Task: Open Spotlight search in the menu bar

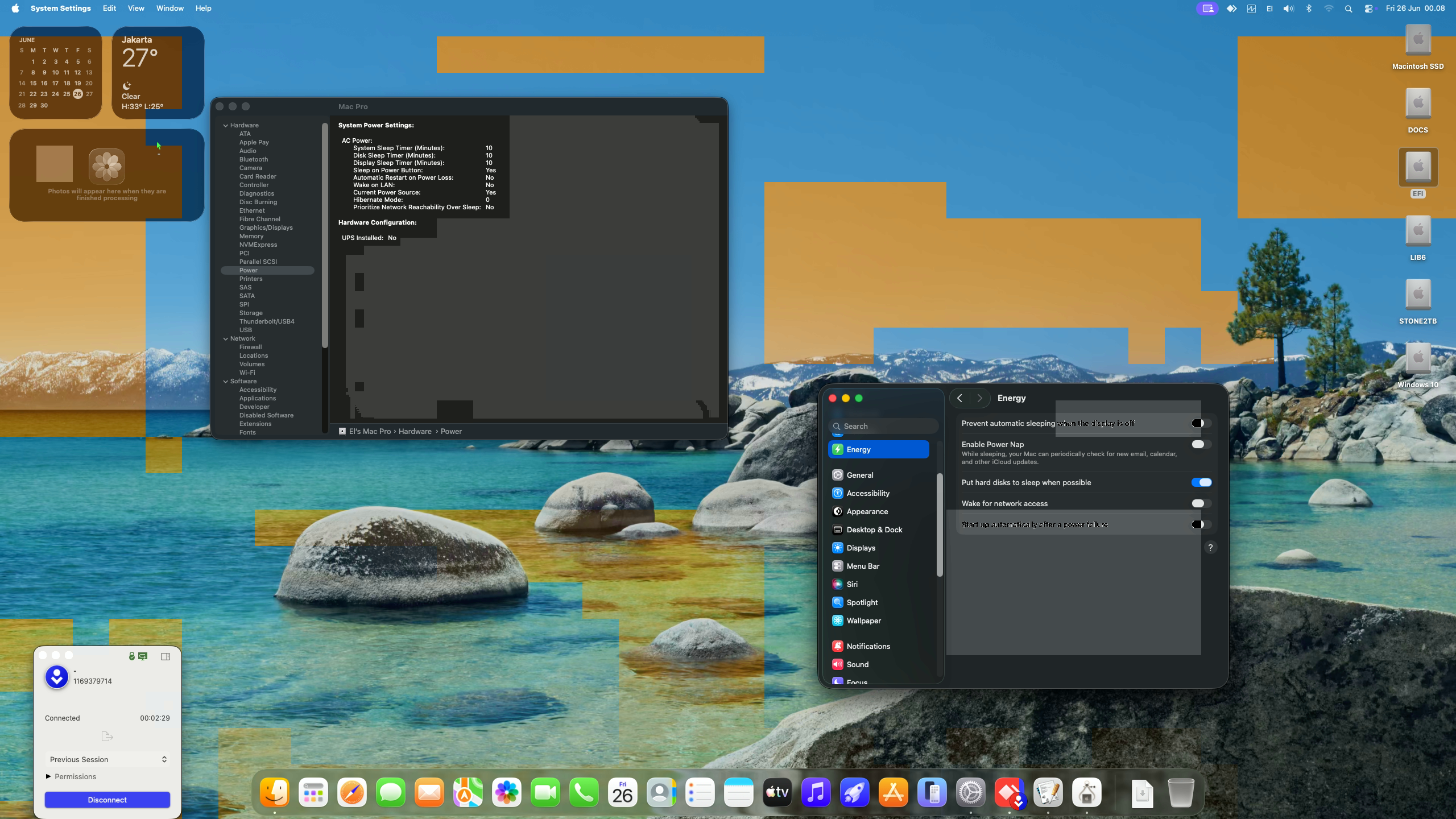Action: click(x=1349, y=9)
